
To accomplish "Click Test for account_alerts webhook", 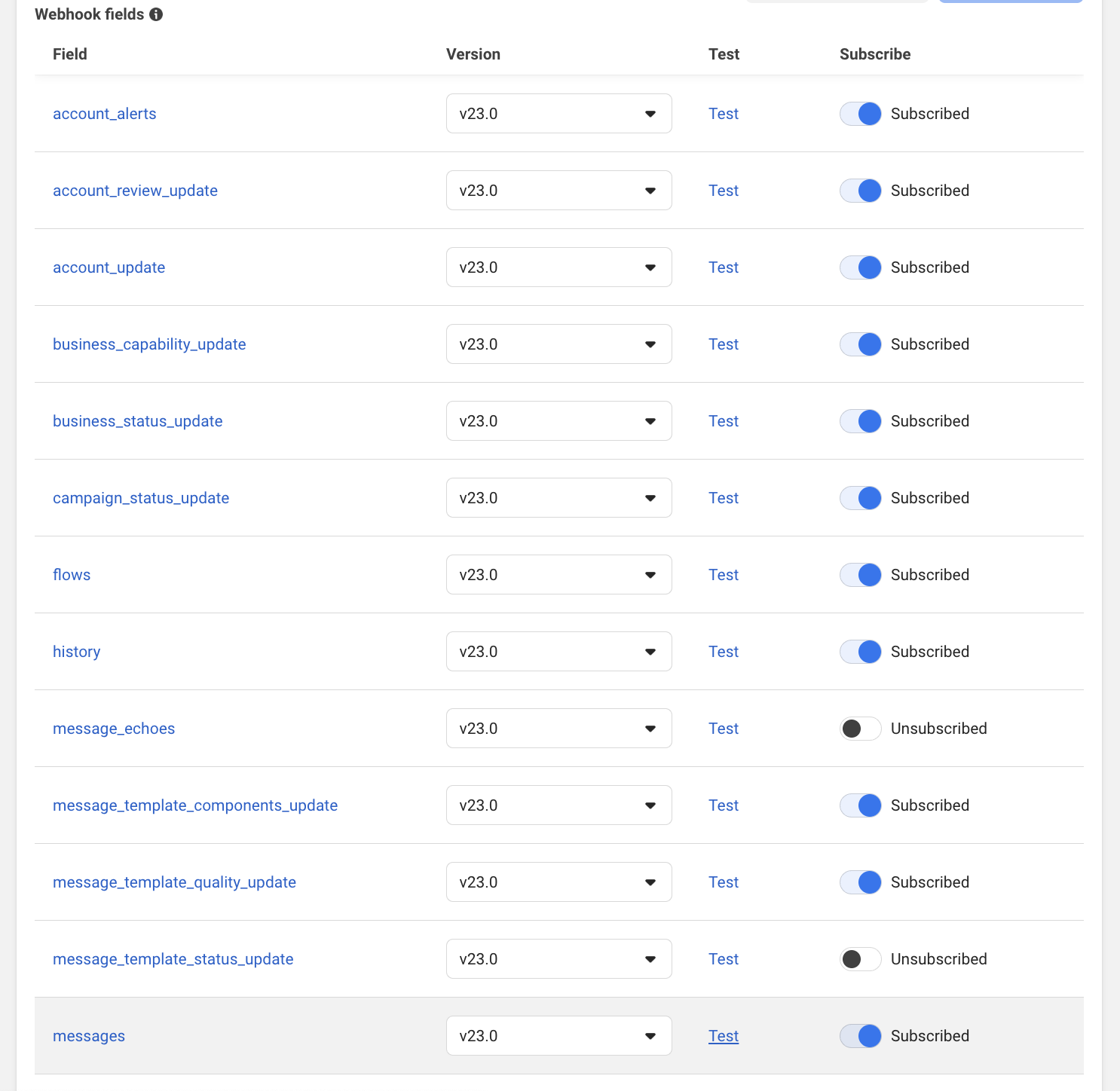I will [x=724, y=114].
